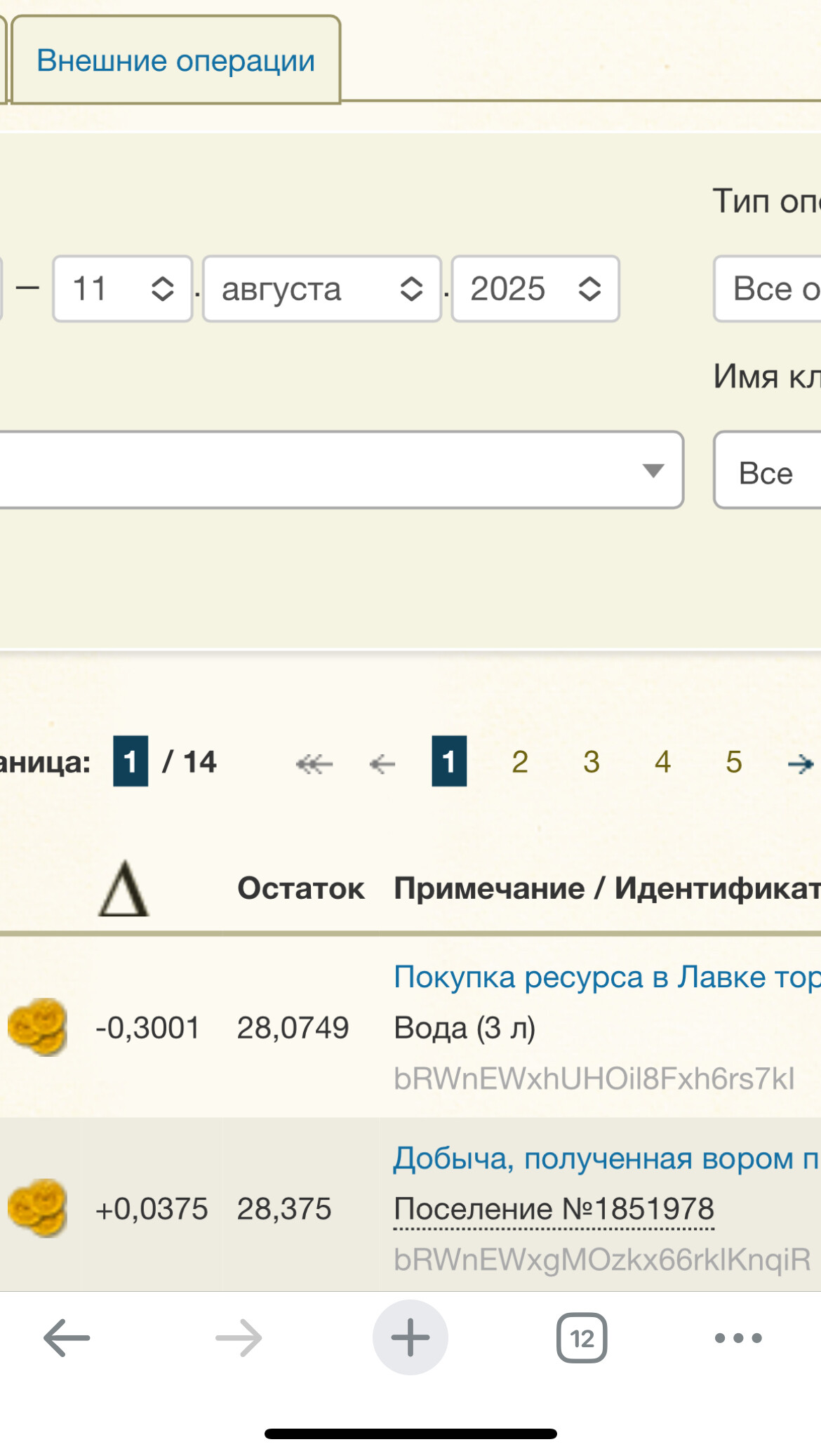The height and width of the screenshot is (1456, 821).
Task: Go to page 5 of results
Action: pos(734,762)
